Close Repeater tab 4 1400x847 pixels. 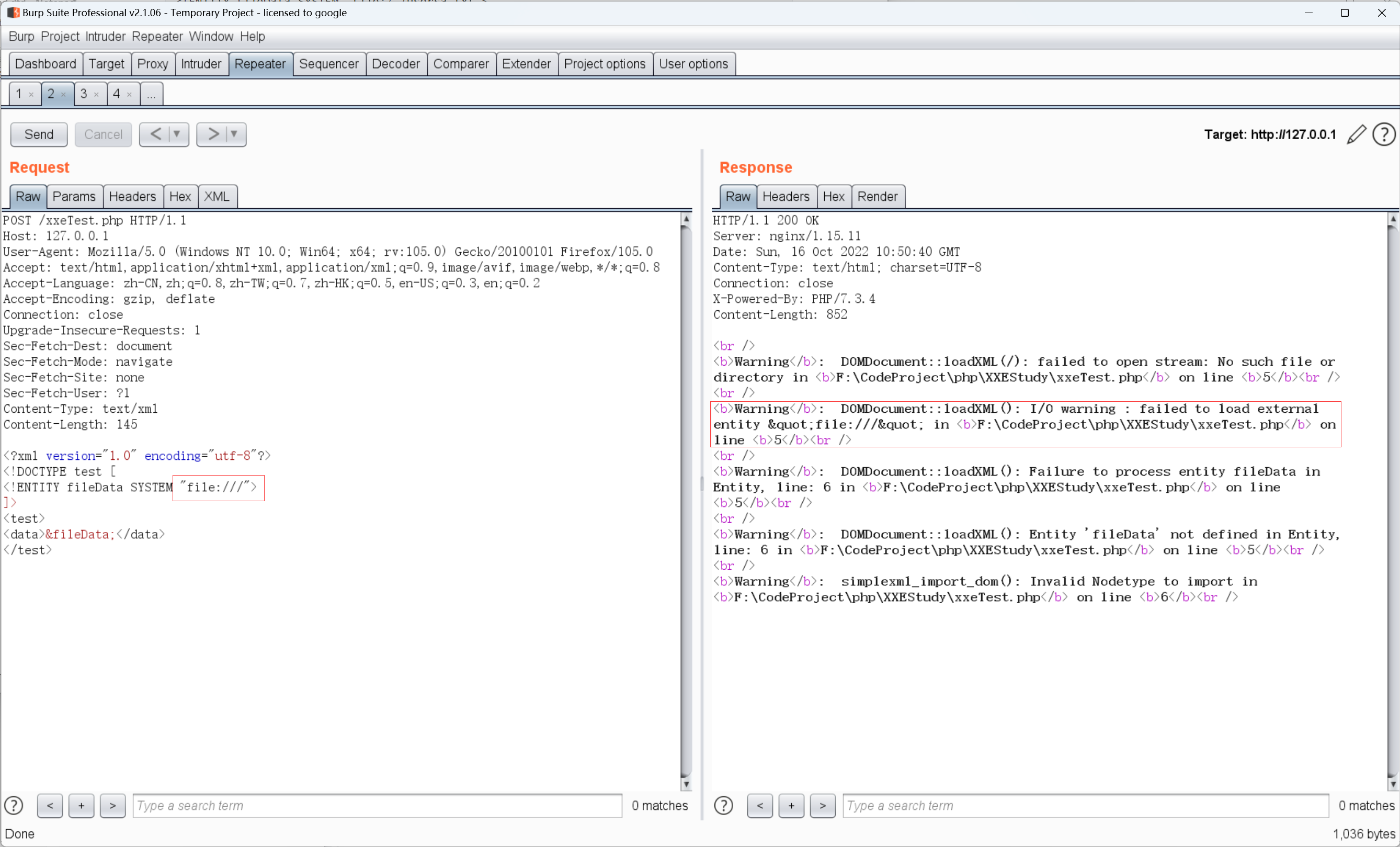pyautogui.click(x=130, y=94)
